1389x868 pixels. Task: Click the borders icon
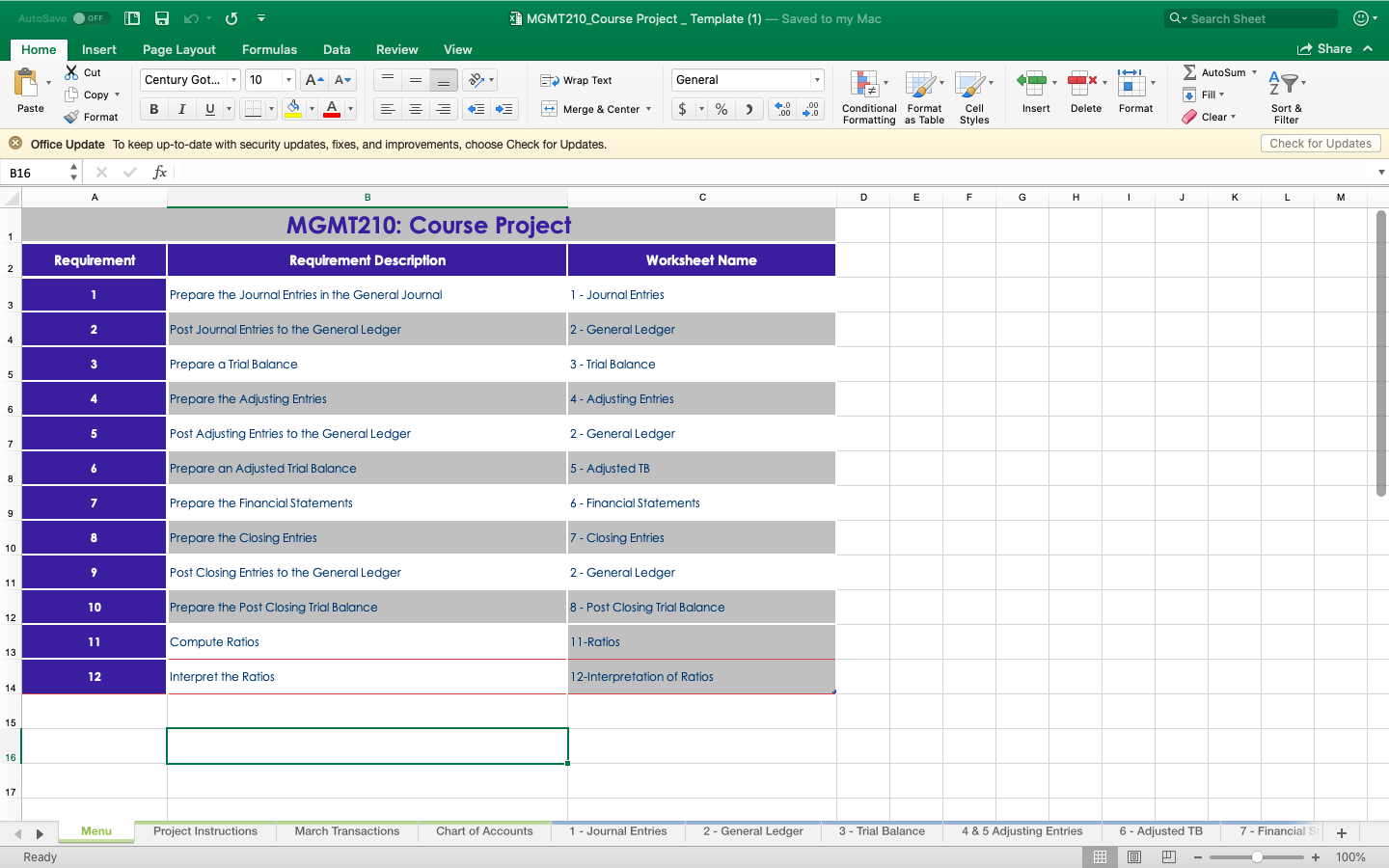pyautogui.click(x=253, y=109)
